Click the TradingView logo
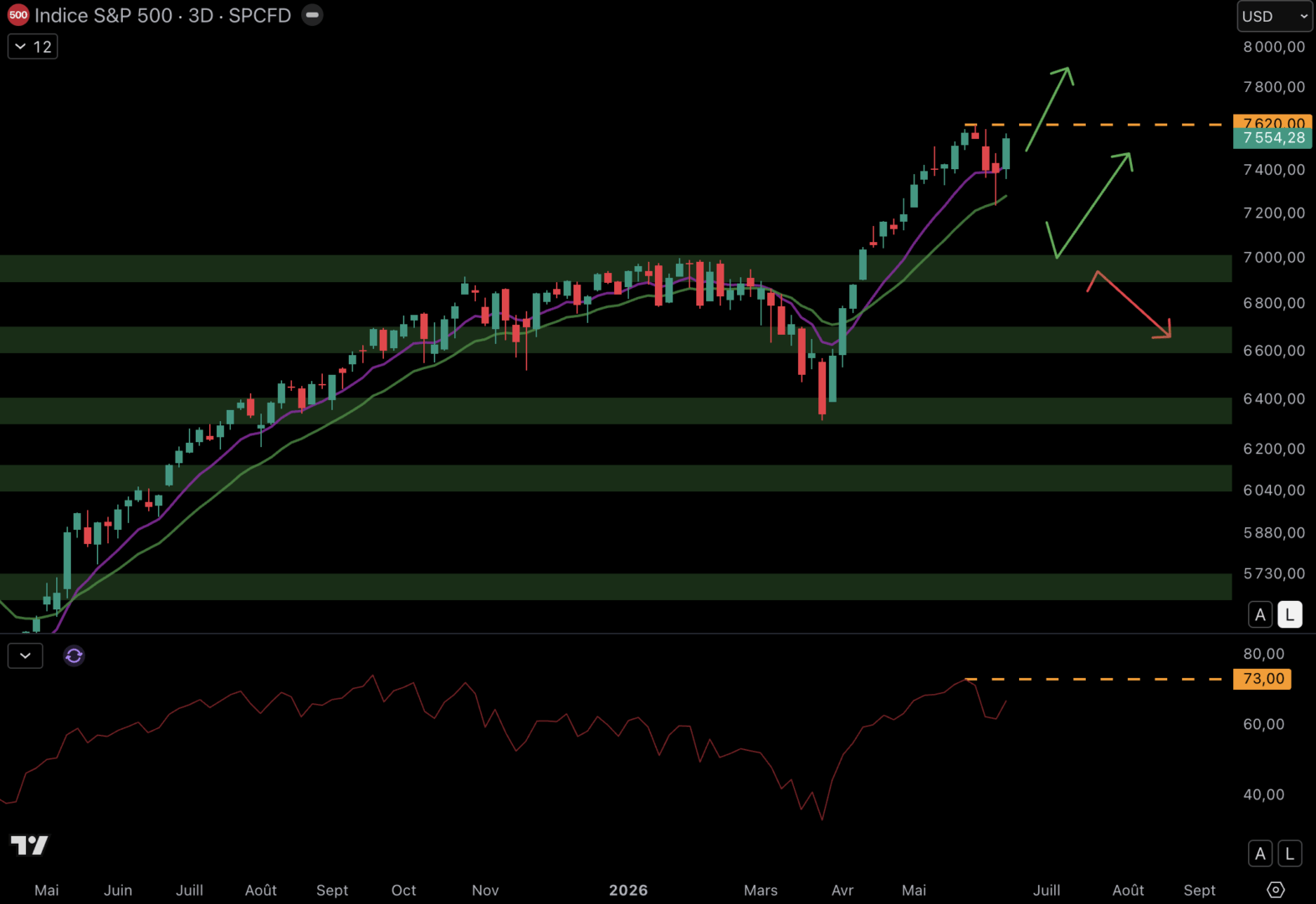The height and width of the screenshot is (904, 1316). coord(29,845)
